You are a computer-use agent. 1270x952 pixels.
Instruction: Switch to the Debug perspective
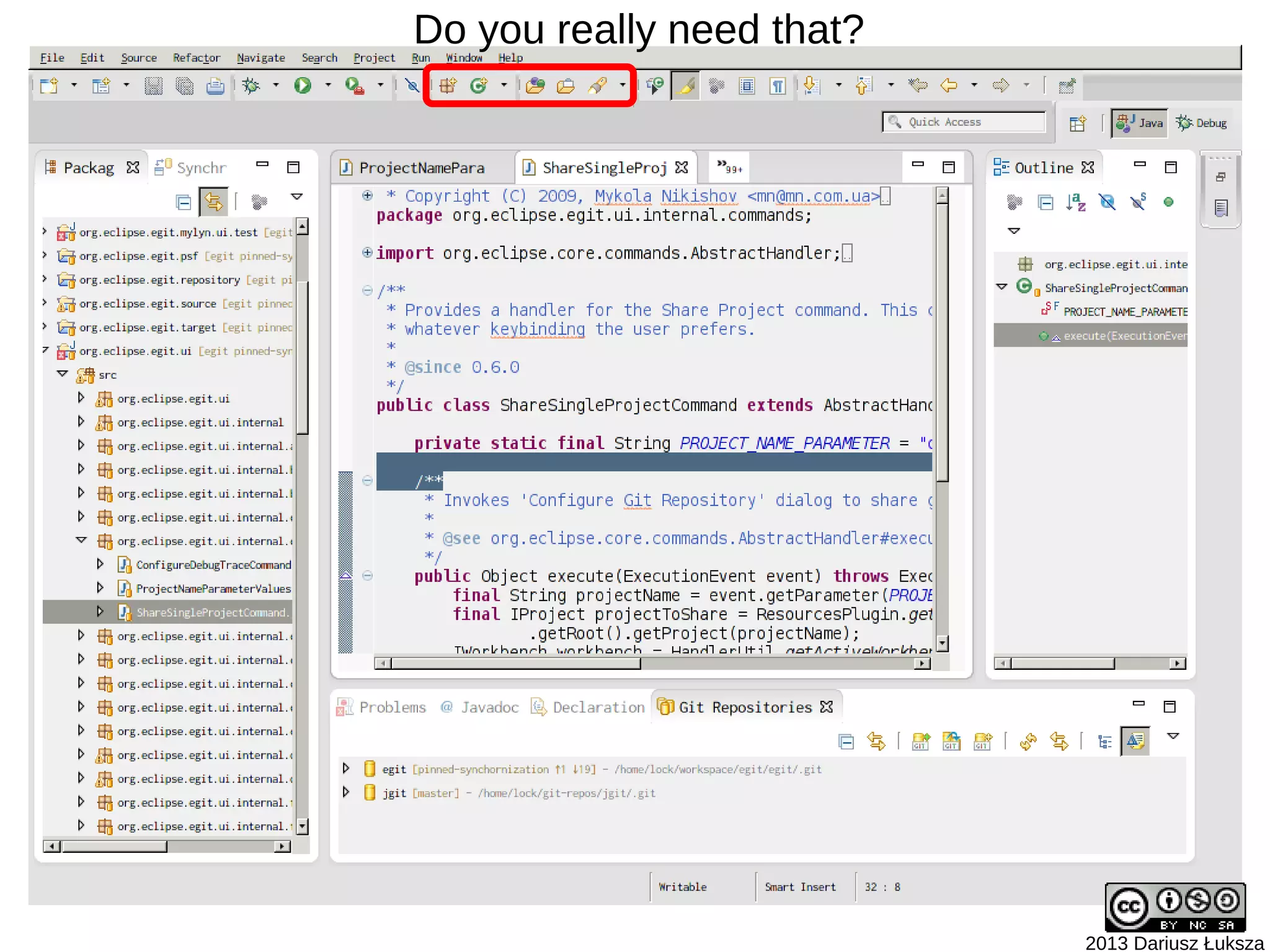tap(1202, 123)
